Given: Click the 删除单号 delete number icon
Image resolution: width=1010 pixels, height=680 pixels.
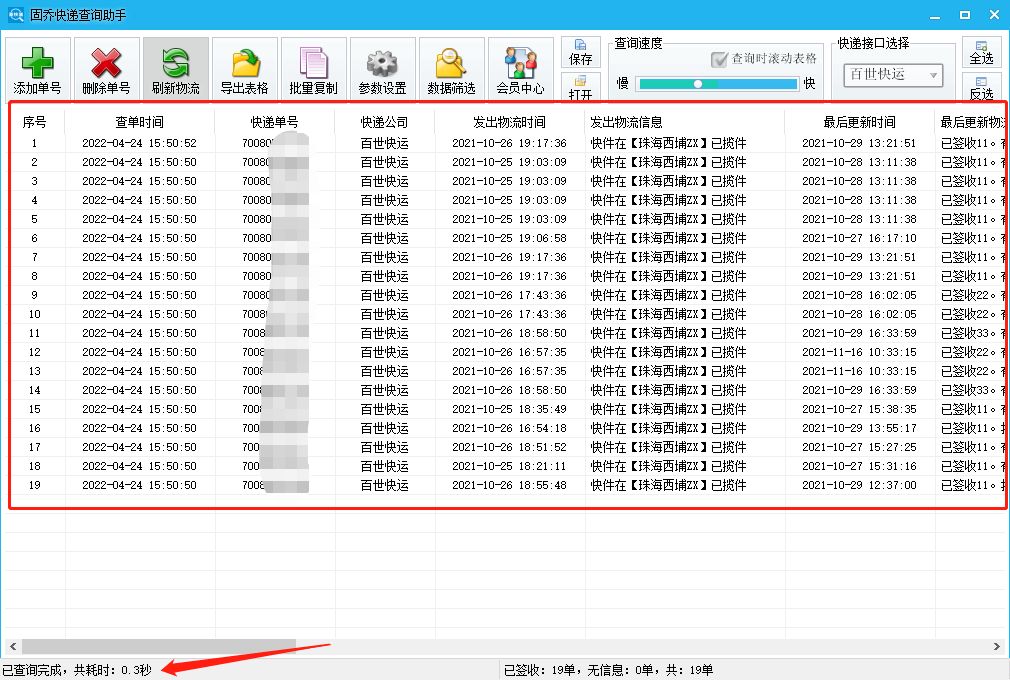Looking at the screenshot, I should 106,67.
